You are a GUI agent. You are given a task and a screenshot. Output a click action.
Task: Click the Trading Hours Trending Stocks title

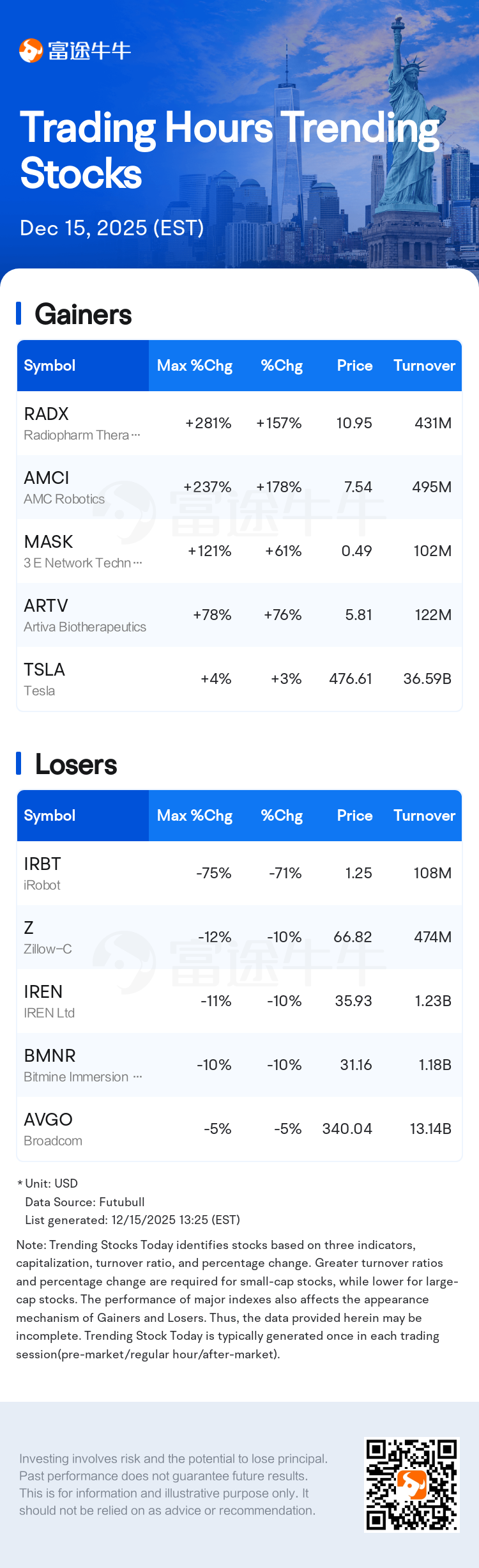pos(229,150)
